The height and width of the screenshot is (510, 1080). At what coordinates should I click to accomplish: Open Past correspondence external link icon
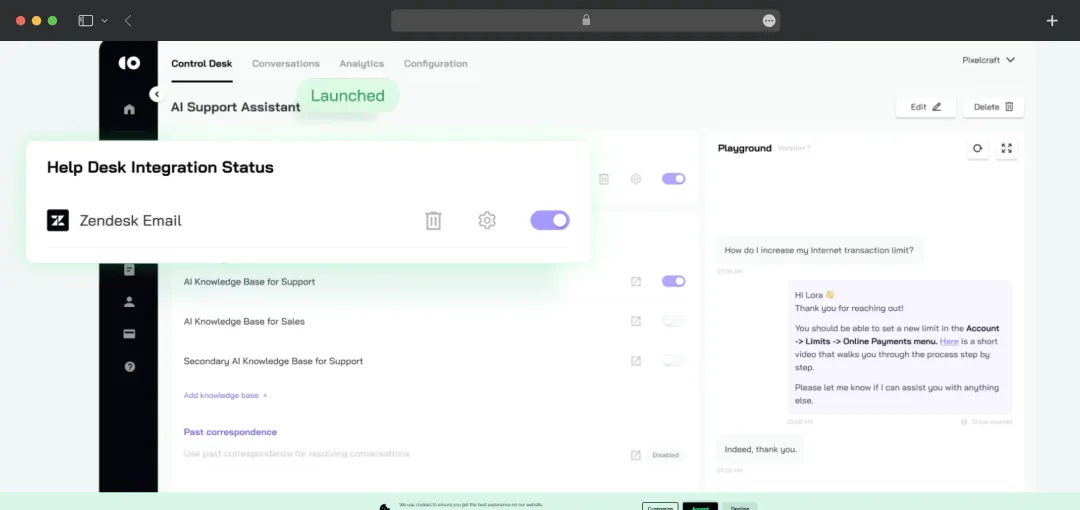click(x=636, y=455)
